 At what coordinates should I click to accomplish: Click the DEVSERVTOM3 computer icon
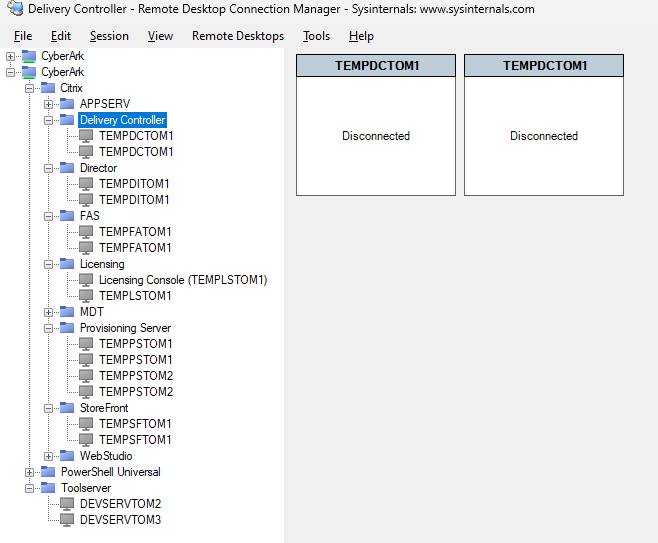pos(67,520)
